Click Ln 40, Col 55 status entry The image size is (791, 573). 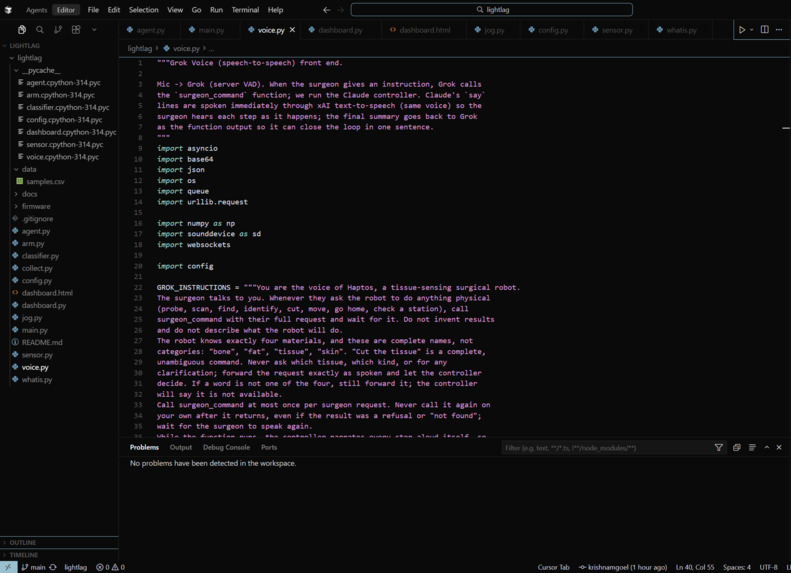tap(695, 567)
